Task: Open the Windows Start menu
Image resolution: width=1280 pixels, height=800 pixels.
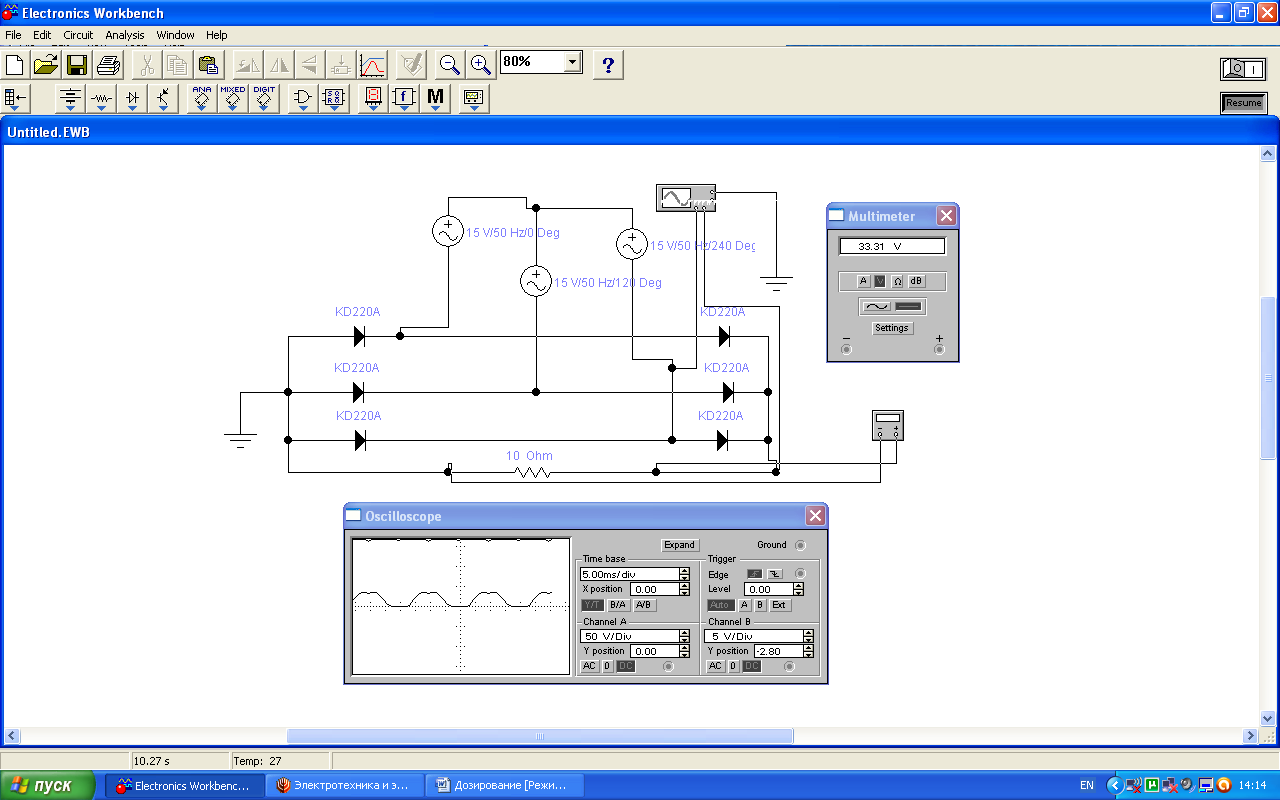Action: click(x=48, y=785)
